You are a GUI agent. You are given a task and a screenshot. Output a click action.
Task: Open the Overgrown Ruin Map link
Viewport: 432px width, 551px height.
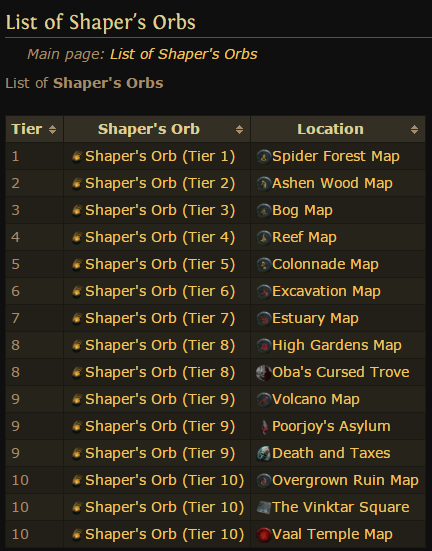tap(345, 480)
